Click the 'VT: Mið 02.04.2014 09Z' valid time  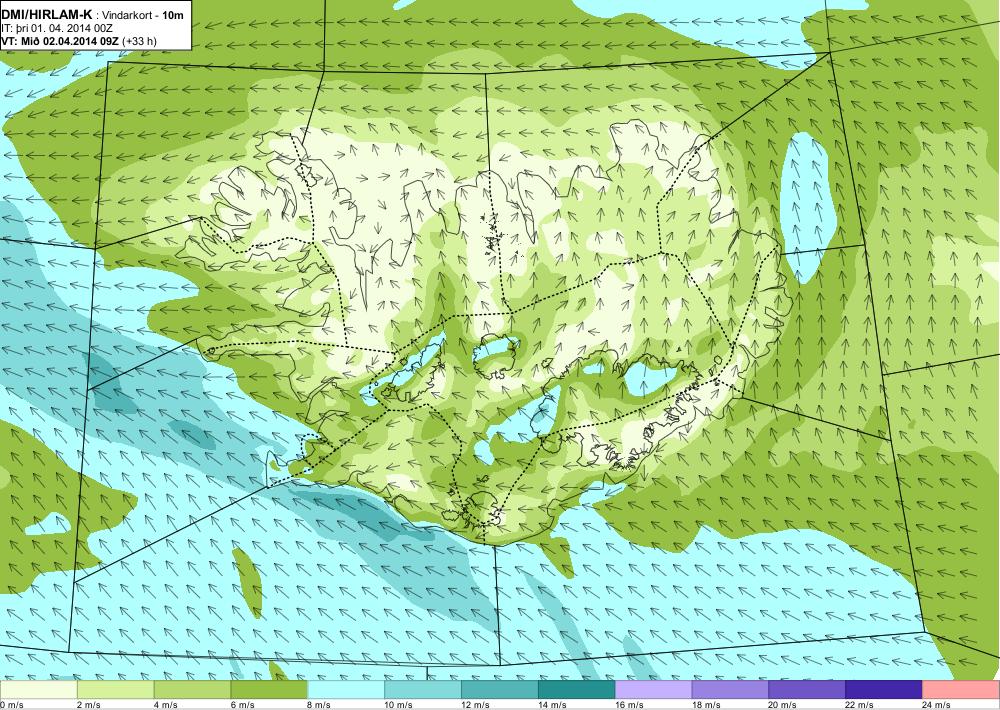(61, 41)
